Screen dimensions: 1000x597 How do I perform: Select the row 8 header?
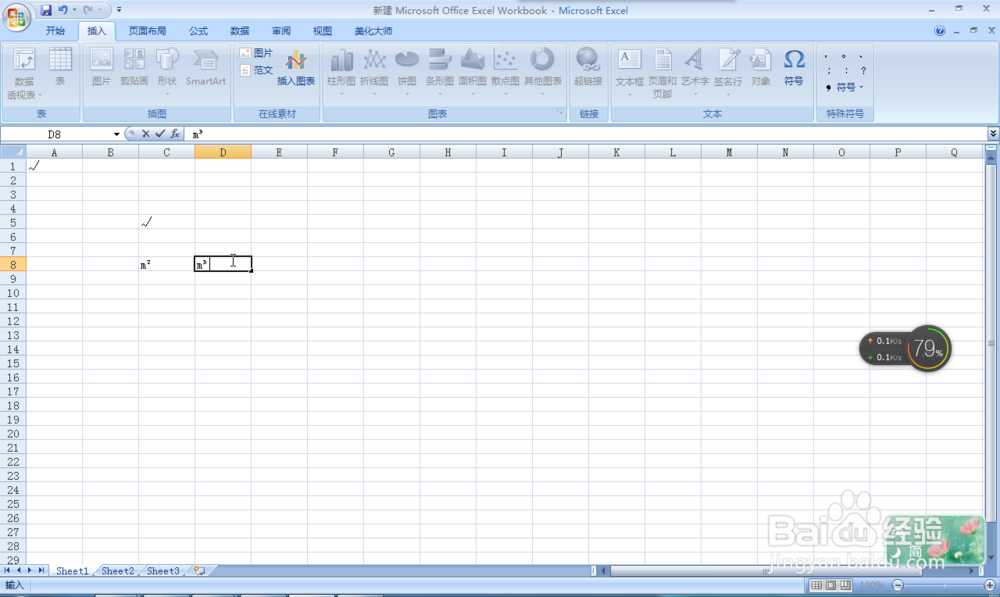pos(13,264)
